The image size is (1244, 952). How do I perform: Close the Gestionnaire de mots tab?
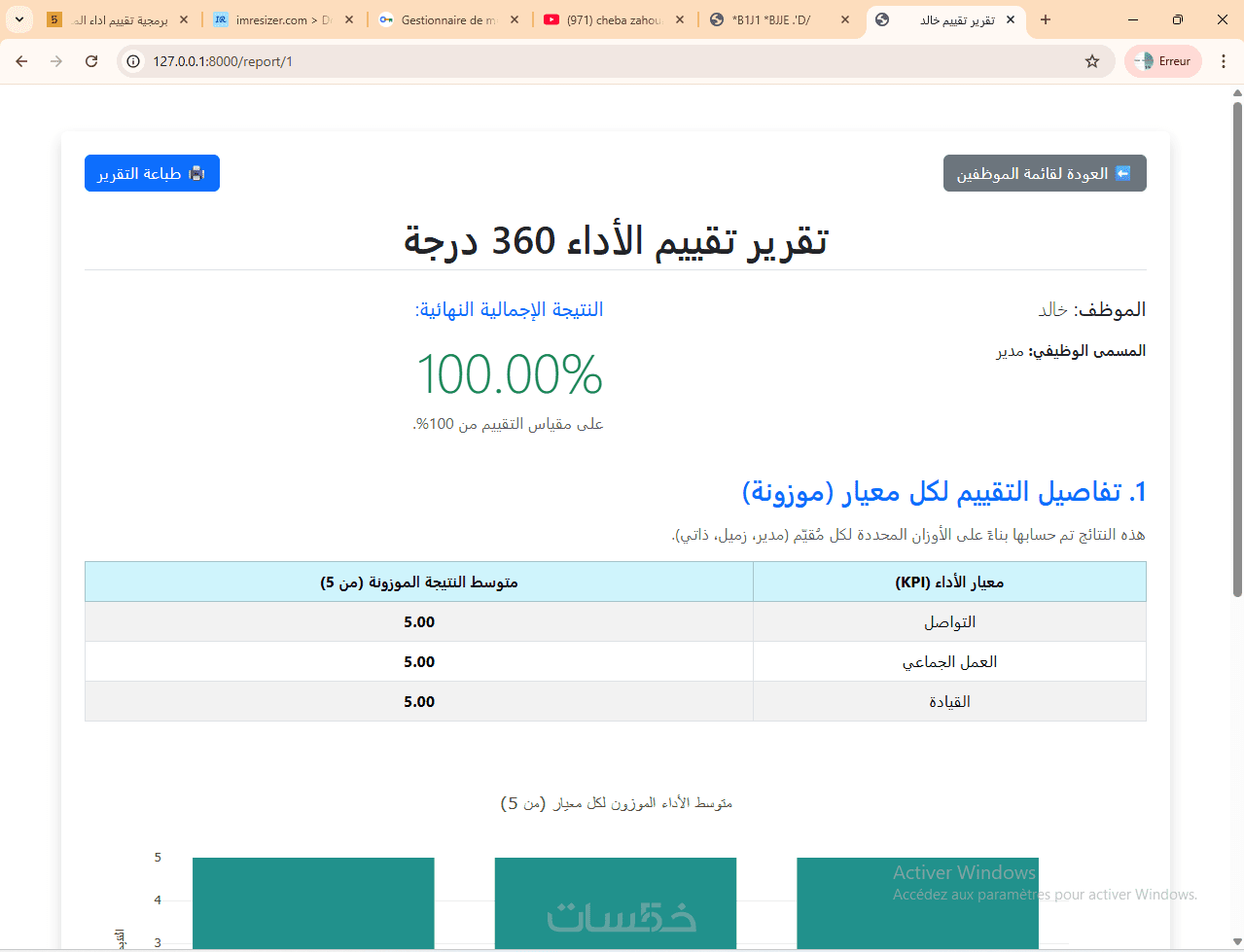pos(515,19)
